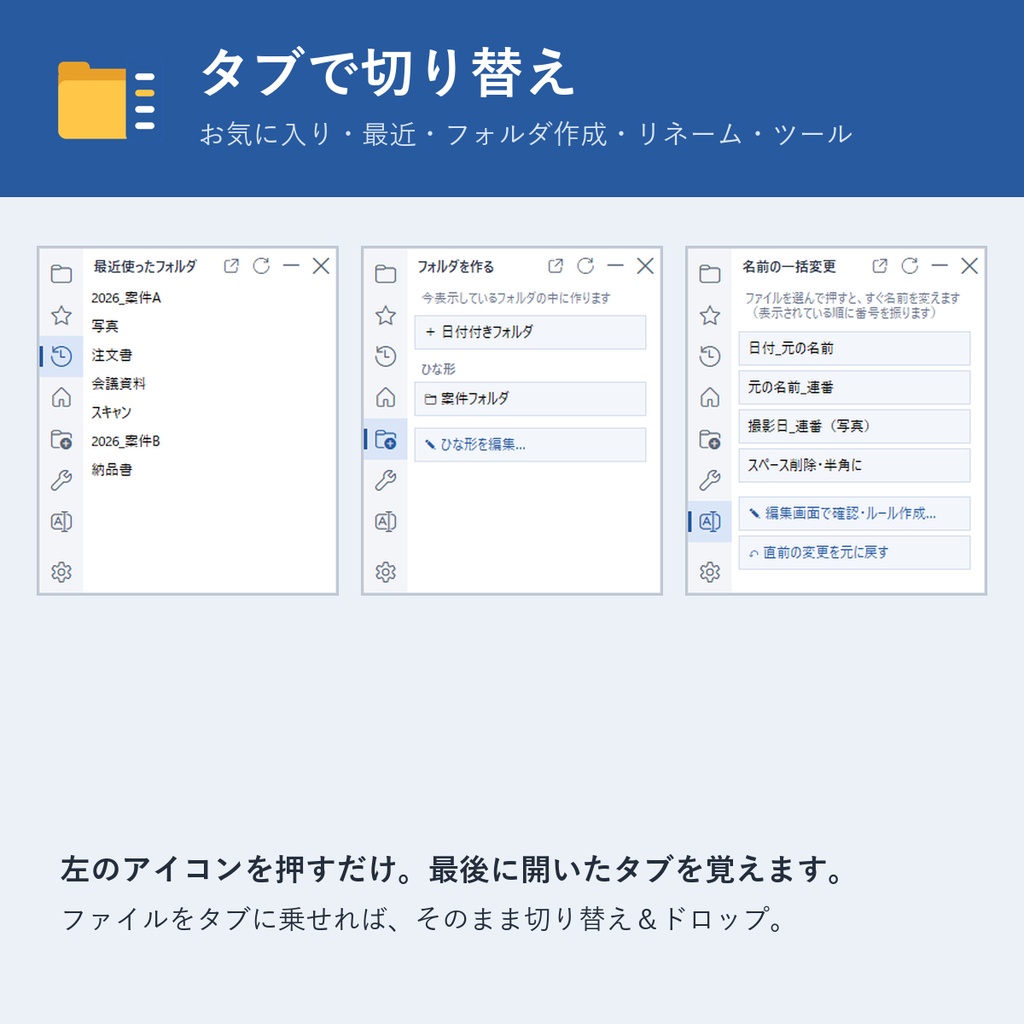This screenshot has height=1024, width=1024.
Task: Pop out the 名前の一括変更 panel
Action: pyautogui.click(x=880, y=266)
